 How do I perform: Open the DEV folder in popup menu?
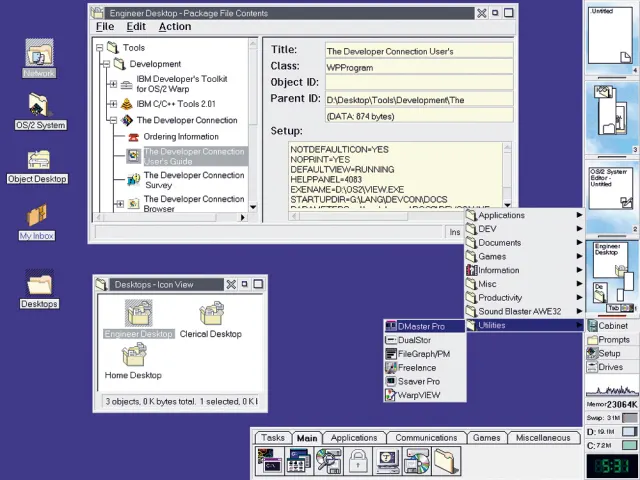point(524,229)
